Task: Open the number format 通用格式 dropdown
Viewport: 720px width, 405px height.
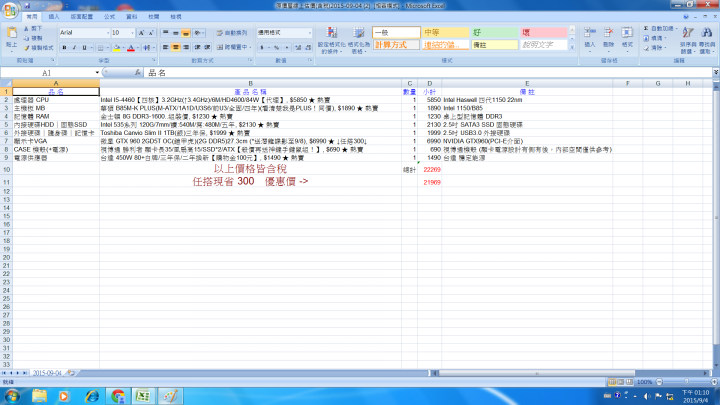Action: 310,33
